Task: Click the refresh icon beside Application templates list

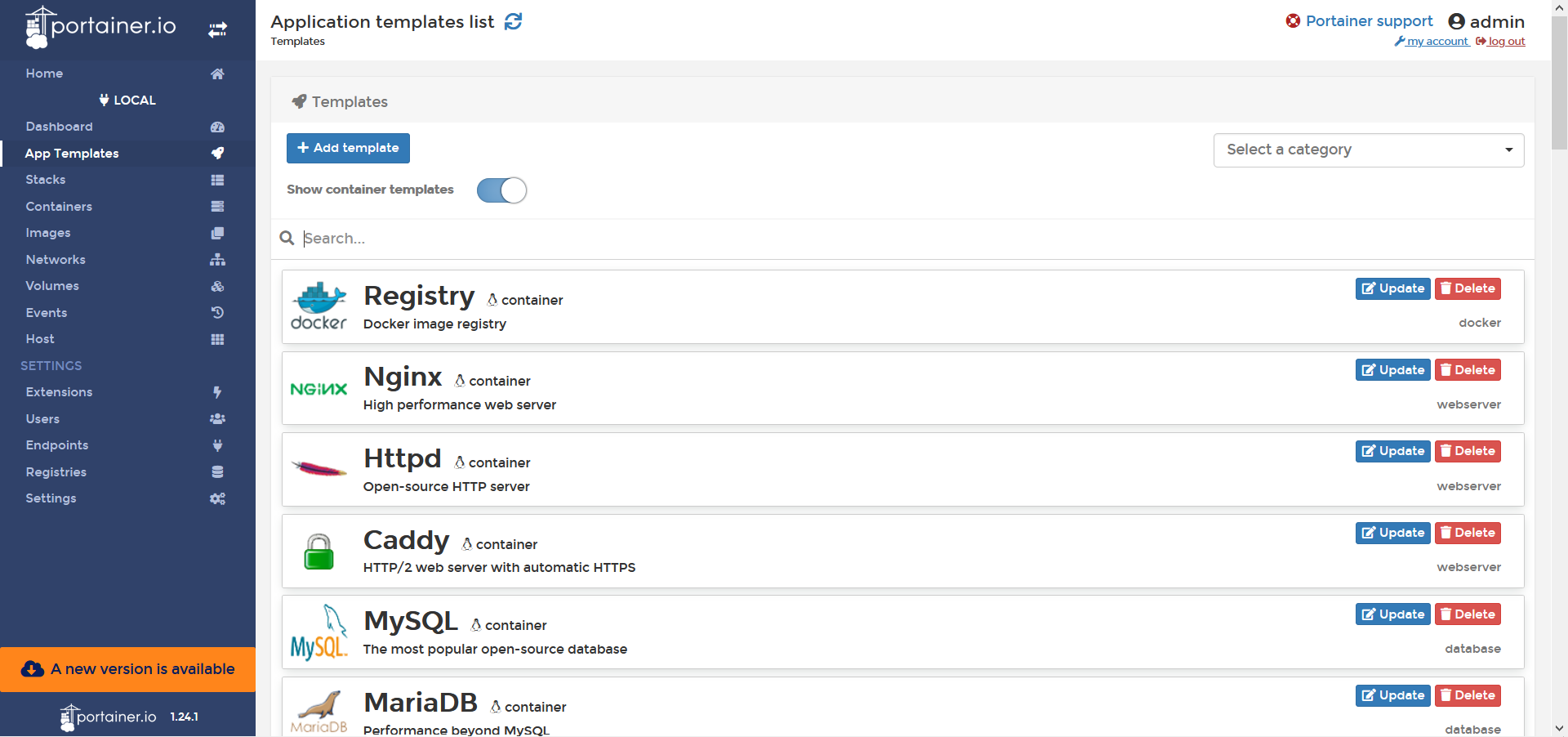Action: 513,21
